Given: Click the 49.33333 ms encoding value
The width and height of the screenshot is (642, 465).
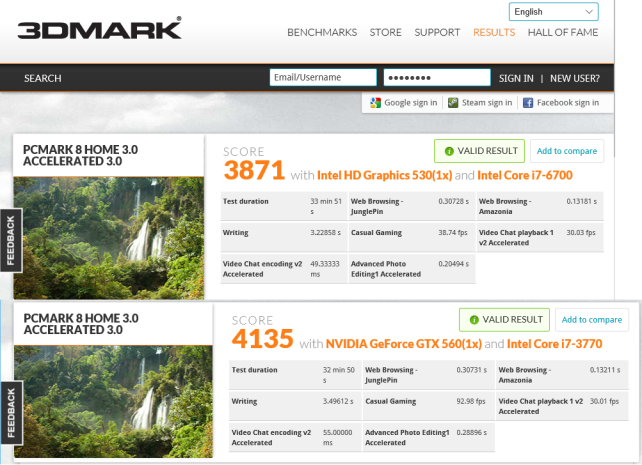Looking at the screenshot, I should tap(325, 269).
